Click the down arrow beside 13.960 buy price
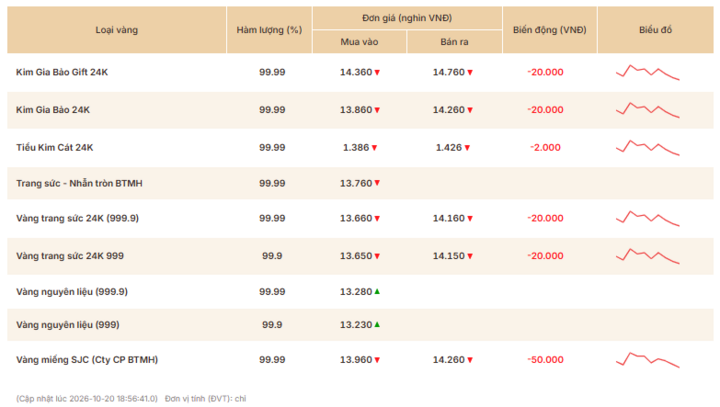The height and width of the screenshot is (407, 720). point(377,360)
